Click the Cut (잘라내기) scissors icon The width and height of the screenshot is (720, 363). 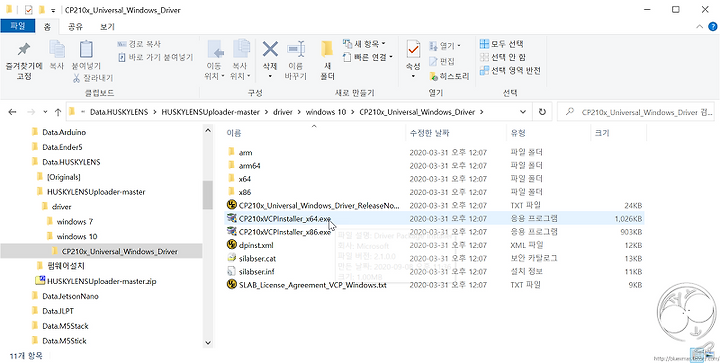click(x=76, y=78)
